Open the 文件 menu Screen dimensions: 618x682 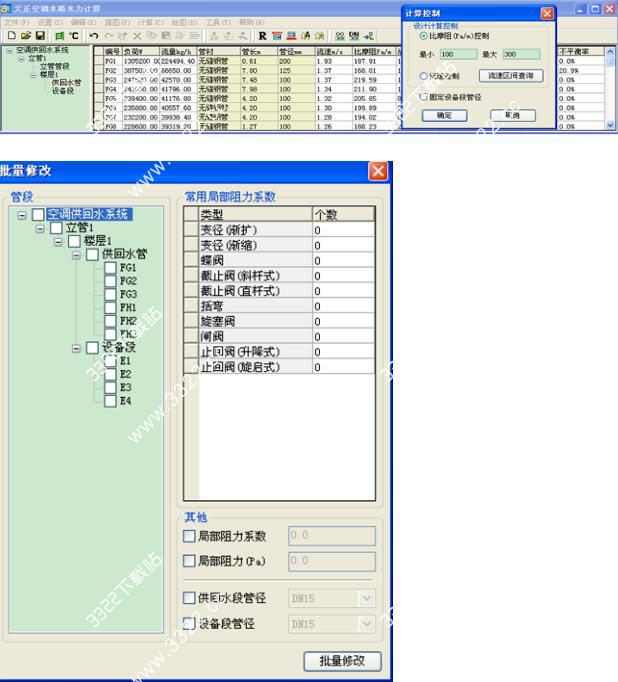[17, 22]
